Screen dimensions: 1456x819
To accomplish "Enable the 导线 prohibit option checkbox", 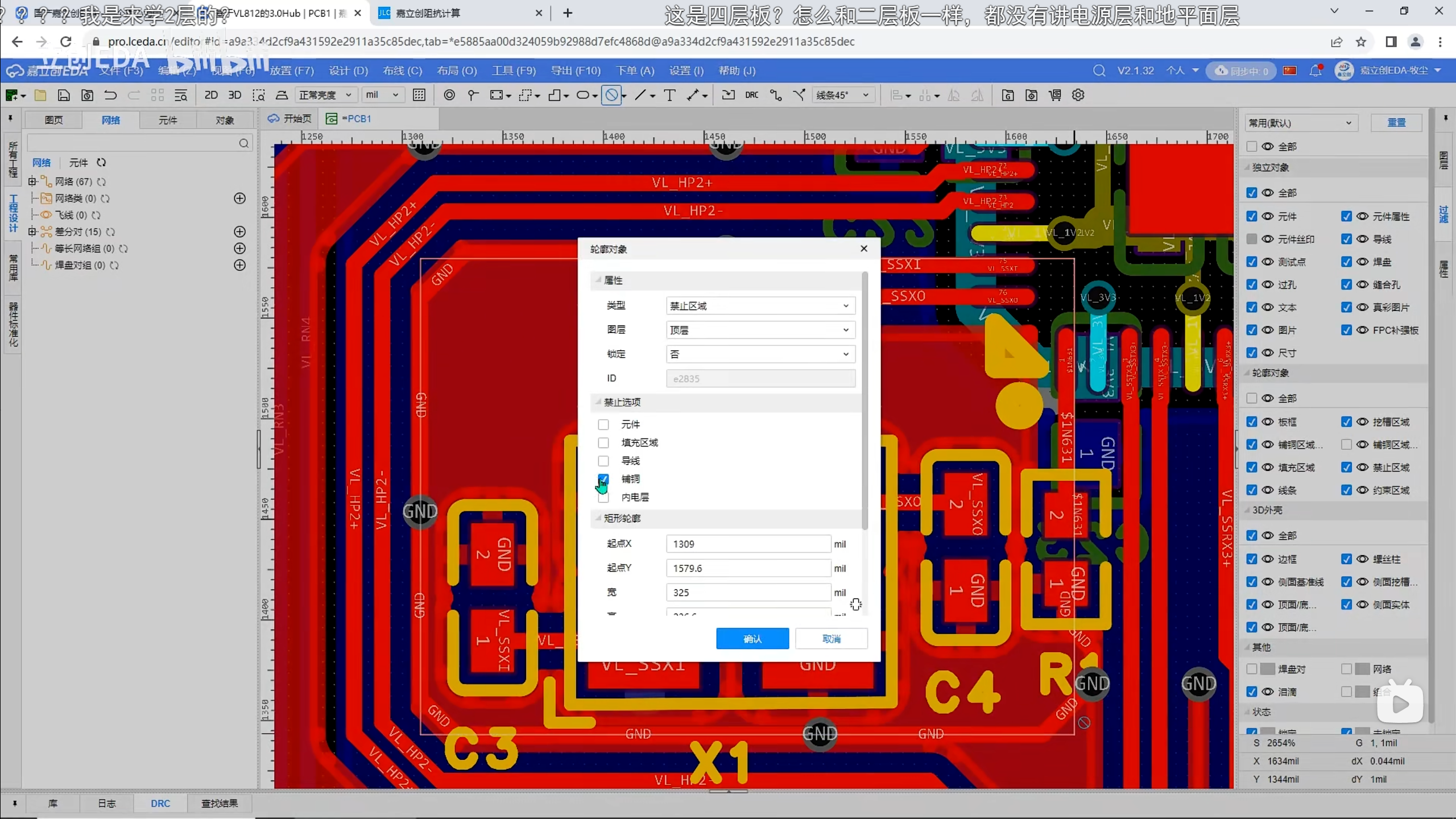I will pyautogui.click(x=603, y=461).
